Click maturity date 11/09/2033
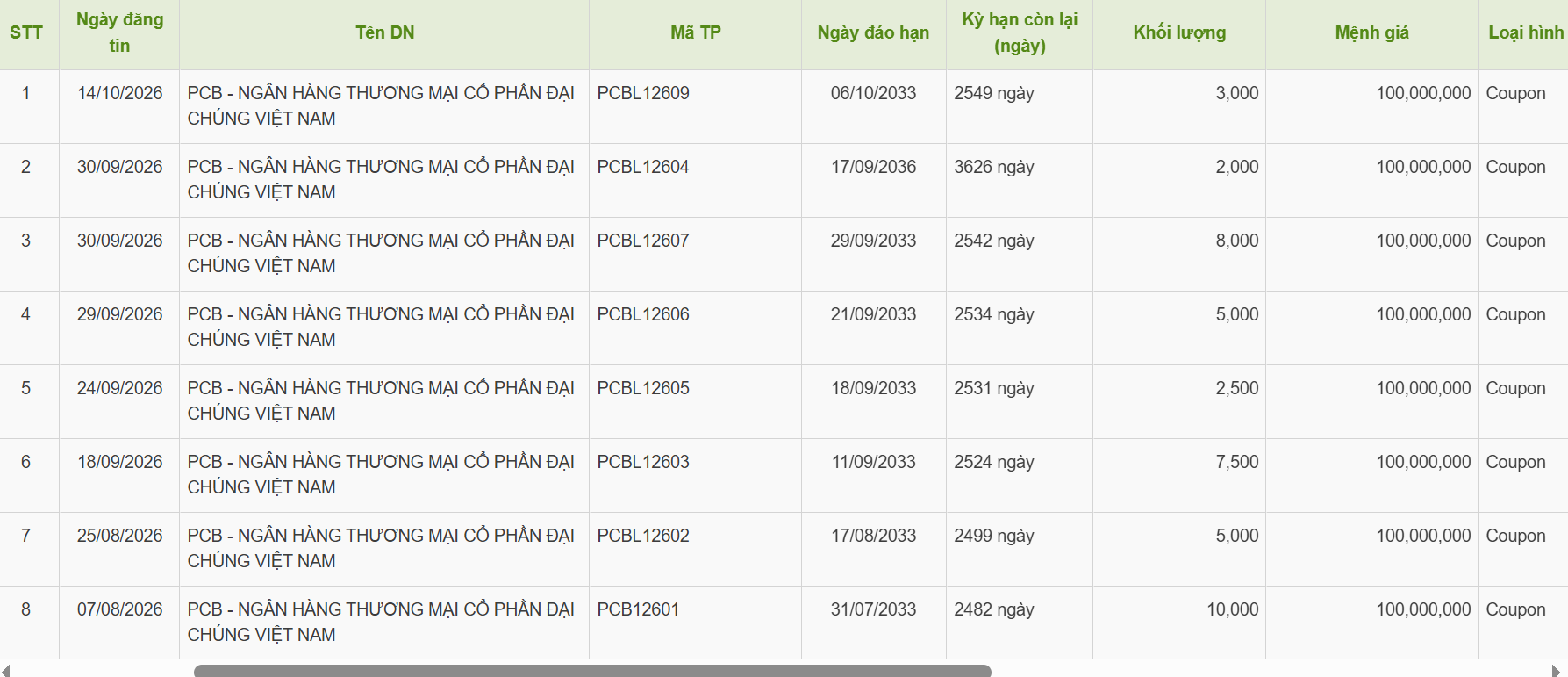The image size is (1568, 677). (873, 462)
